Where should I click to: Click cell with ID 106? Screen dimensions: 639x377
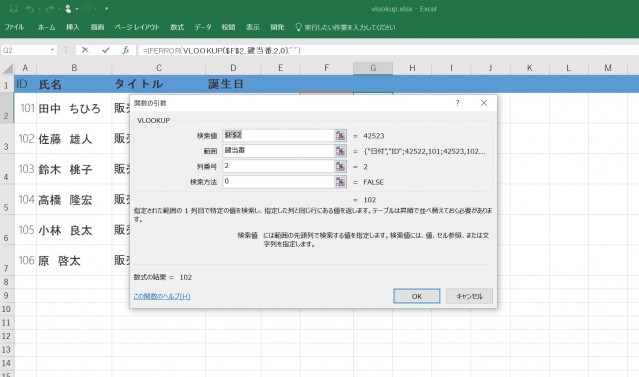click(x=25, y=261)
